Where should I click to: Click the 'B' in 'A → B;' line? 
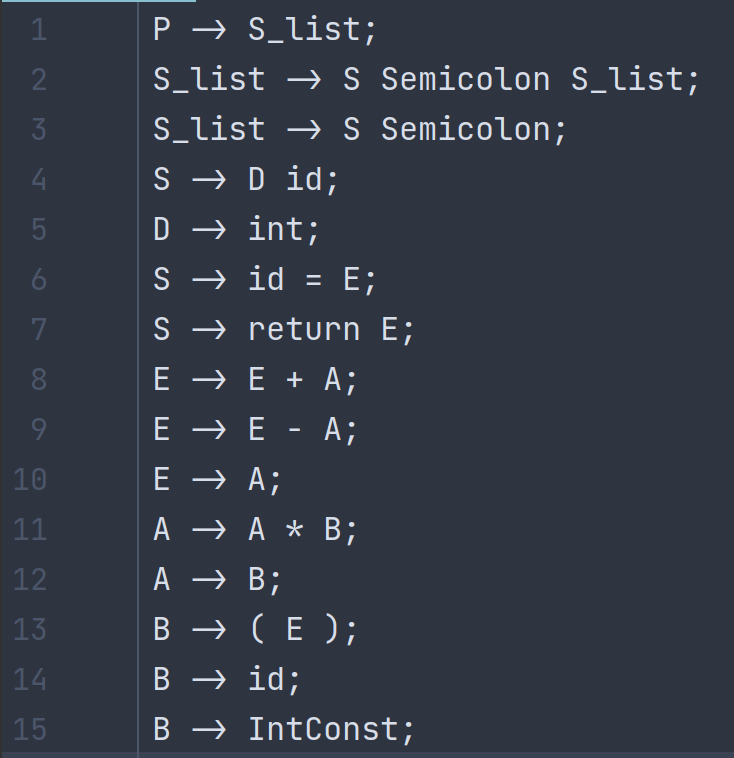pyautogui.click(x=257, y=580)
